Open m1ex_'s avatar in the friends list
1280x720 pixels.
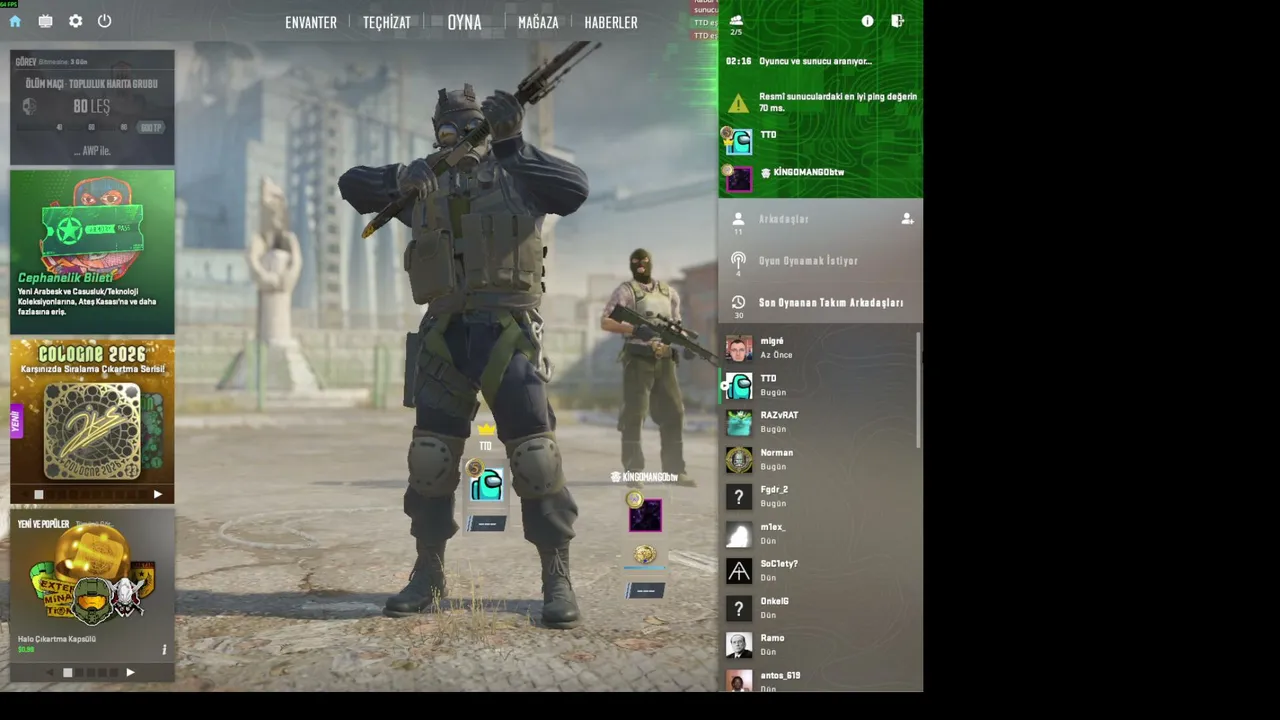[739, 534]
